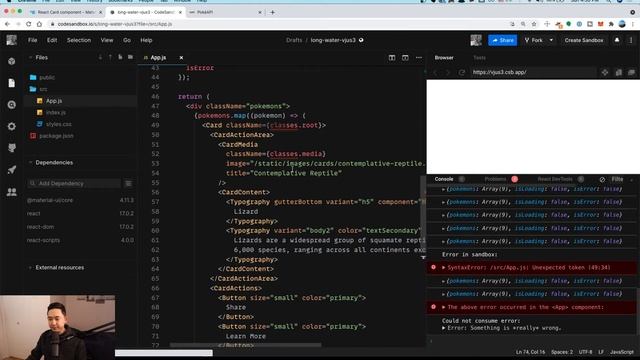The width and height of the screenshot is (640, 360).
Task: Click the preview URL address field
Action: pyautogui.click(x=533, y=72)
